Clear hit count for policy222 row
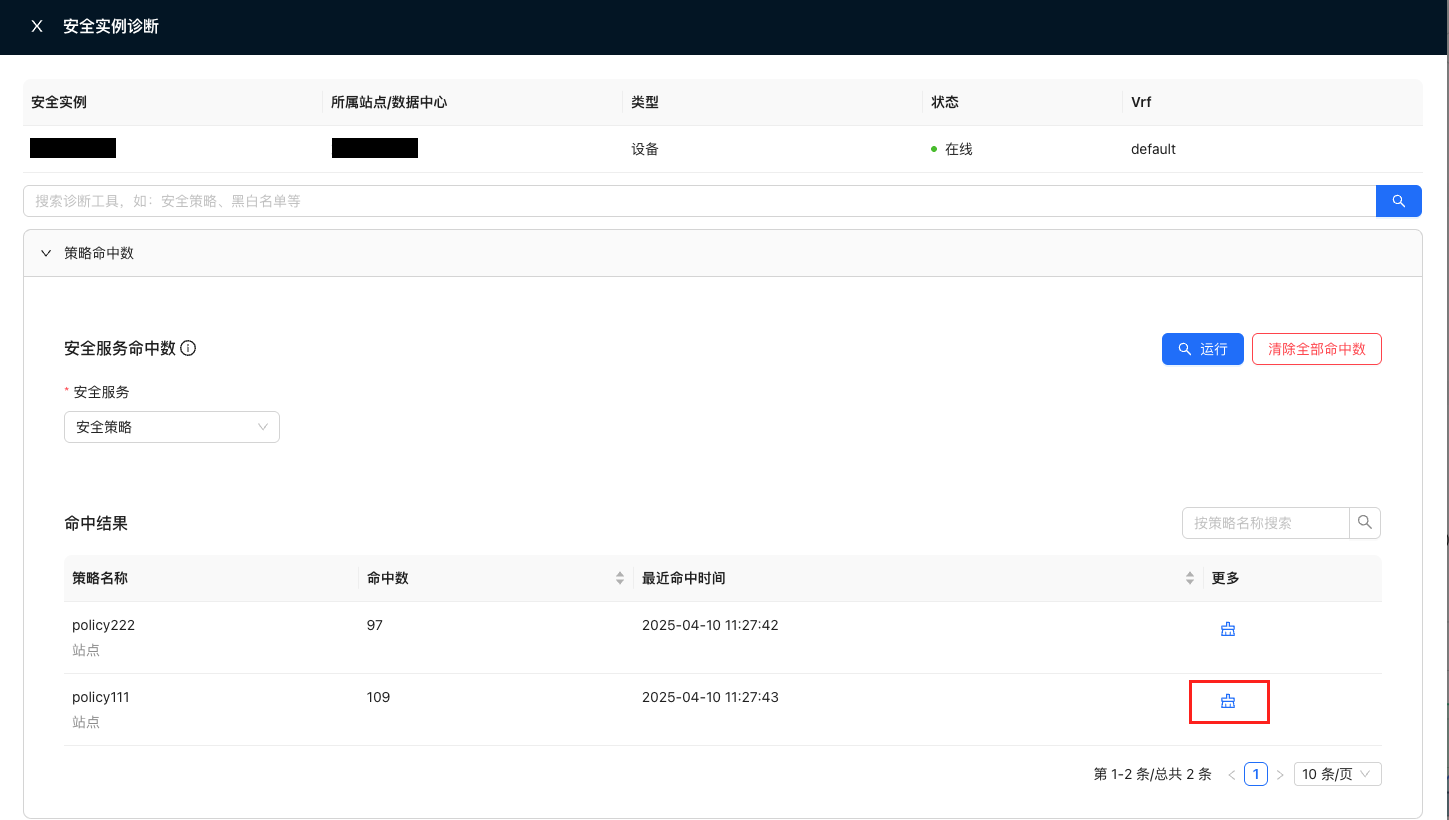This screenshot has width=1449, height=820. click(1228, 629)
